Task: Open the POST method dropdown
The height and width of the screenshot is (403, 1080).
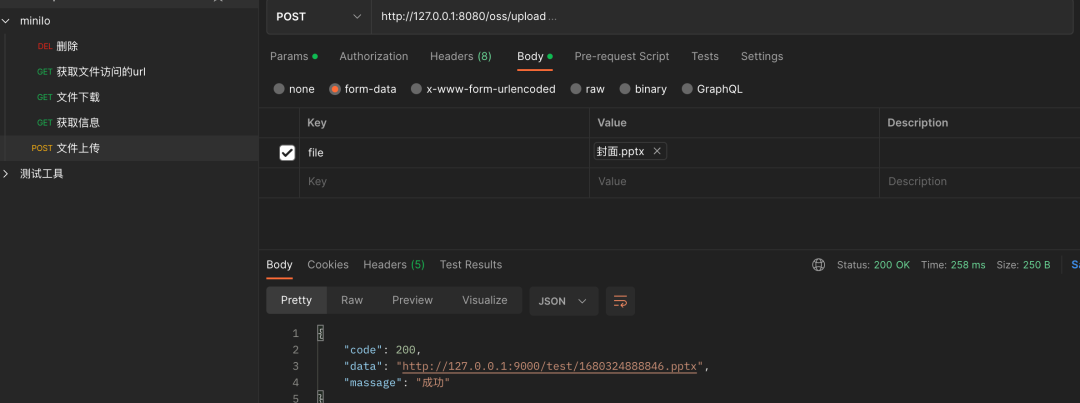Action: pos(319,16)
